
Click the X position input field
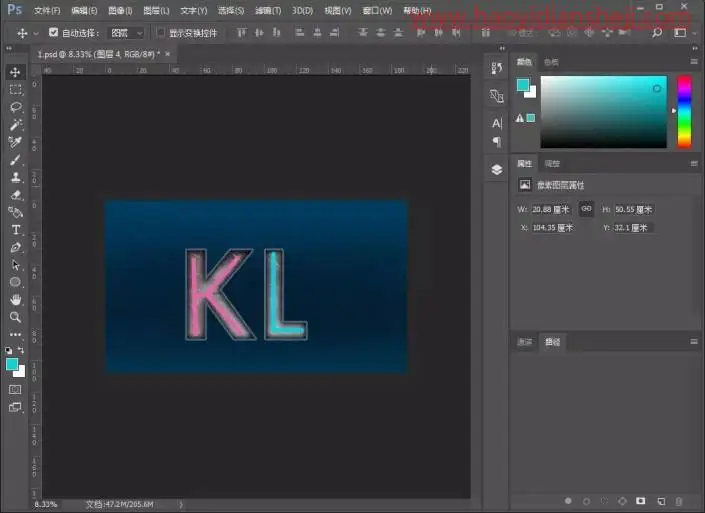[x=553, y=228]
